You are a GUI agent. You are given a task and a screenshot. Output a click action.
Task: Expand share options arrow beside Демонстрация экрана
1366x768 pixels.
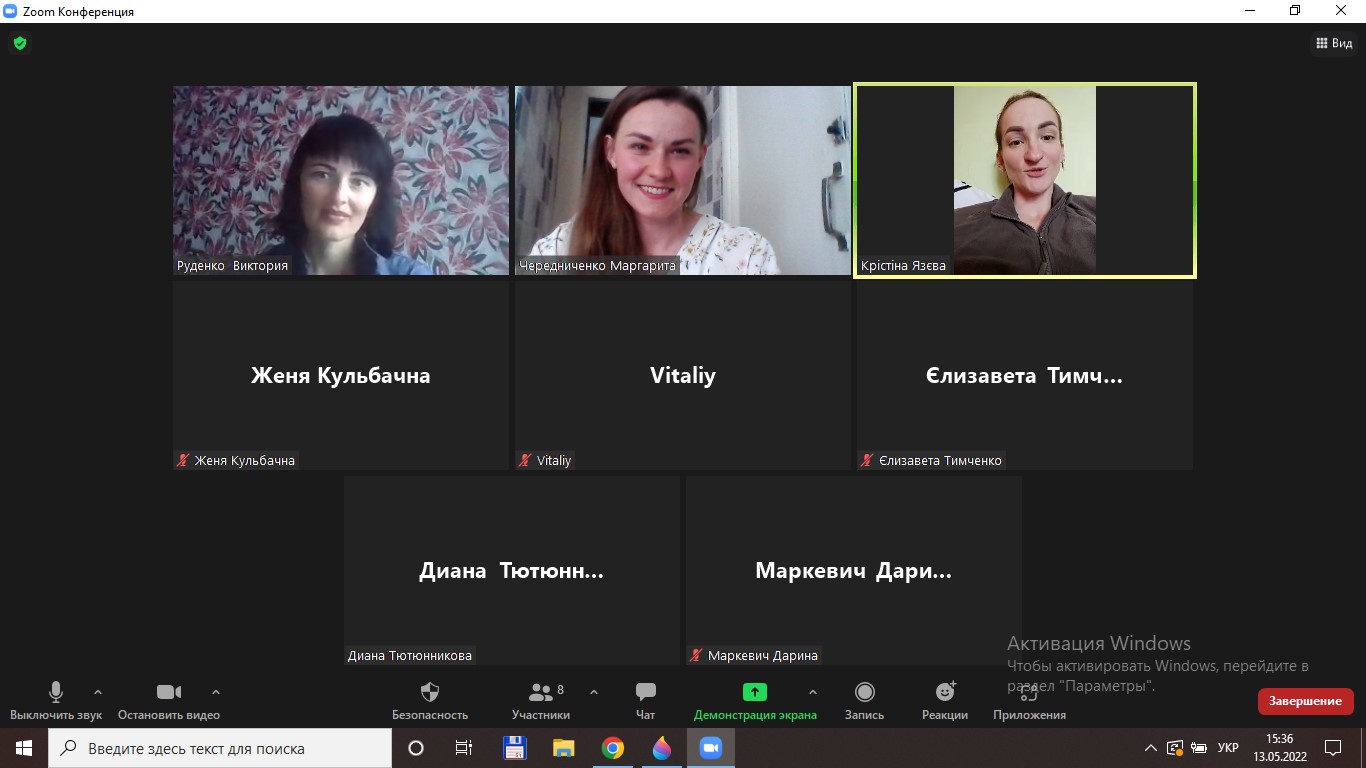812,692
